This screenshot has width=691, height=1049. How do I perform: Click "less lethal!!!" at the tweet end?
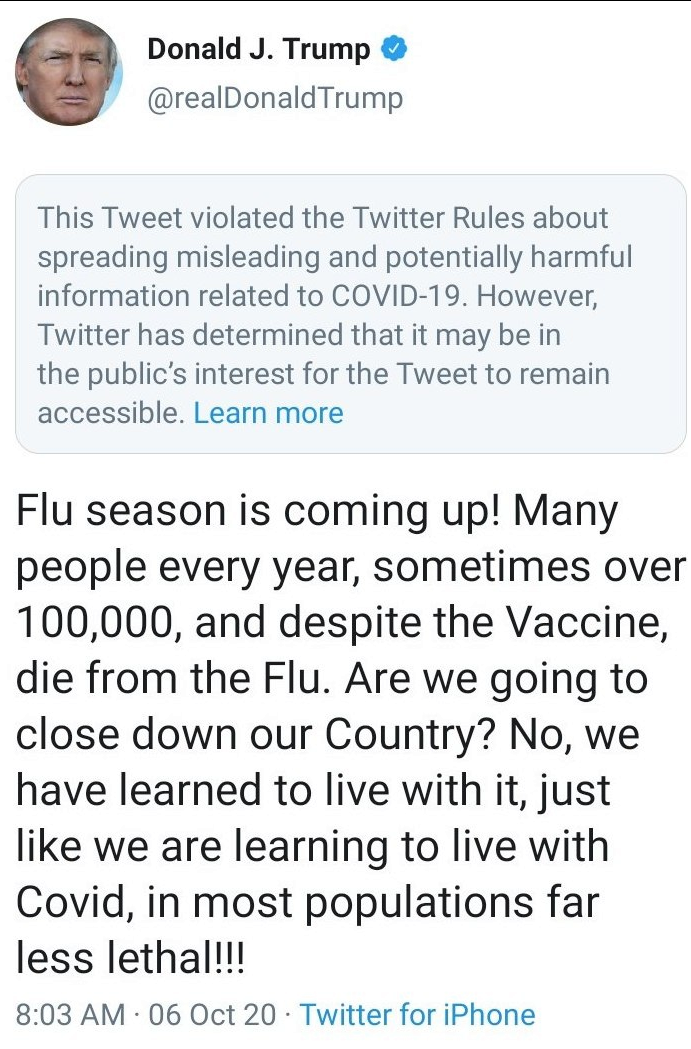point(132,958)
